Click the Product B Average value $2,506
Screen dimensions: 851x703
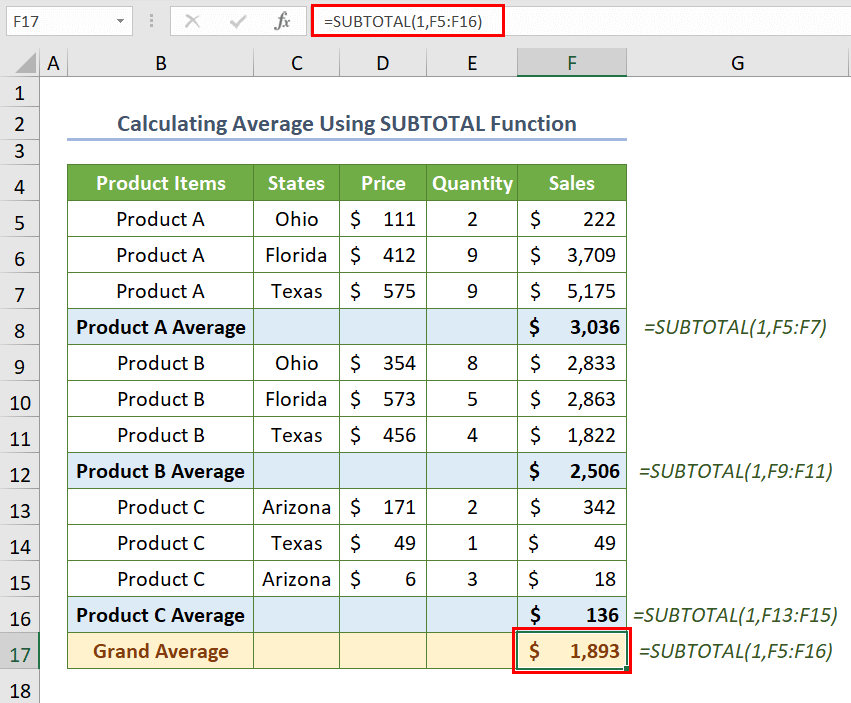[x=572, y=471]
